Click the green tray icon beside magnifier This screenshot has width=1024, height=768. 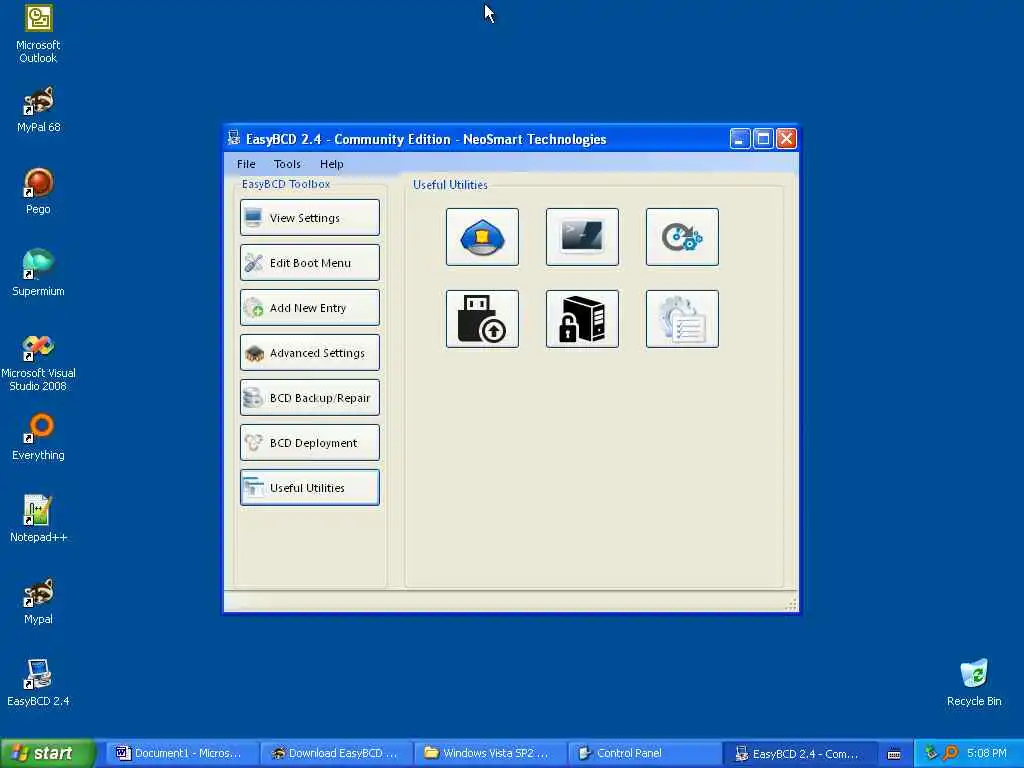(x=931, y=753)
